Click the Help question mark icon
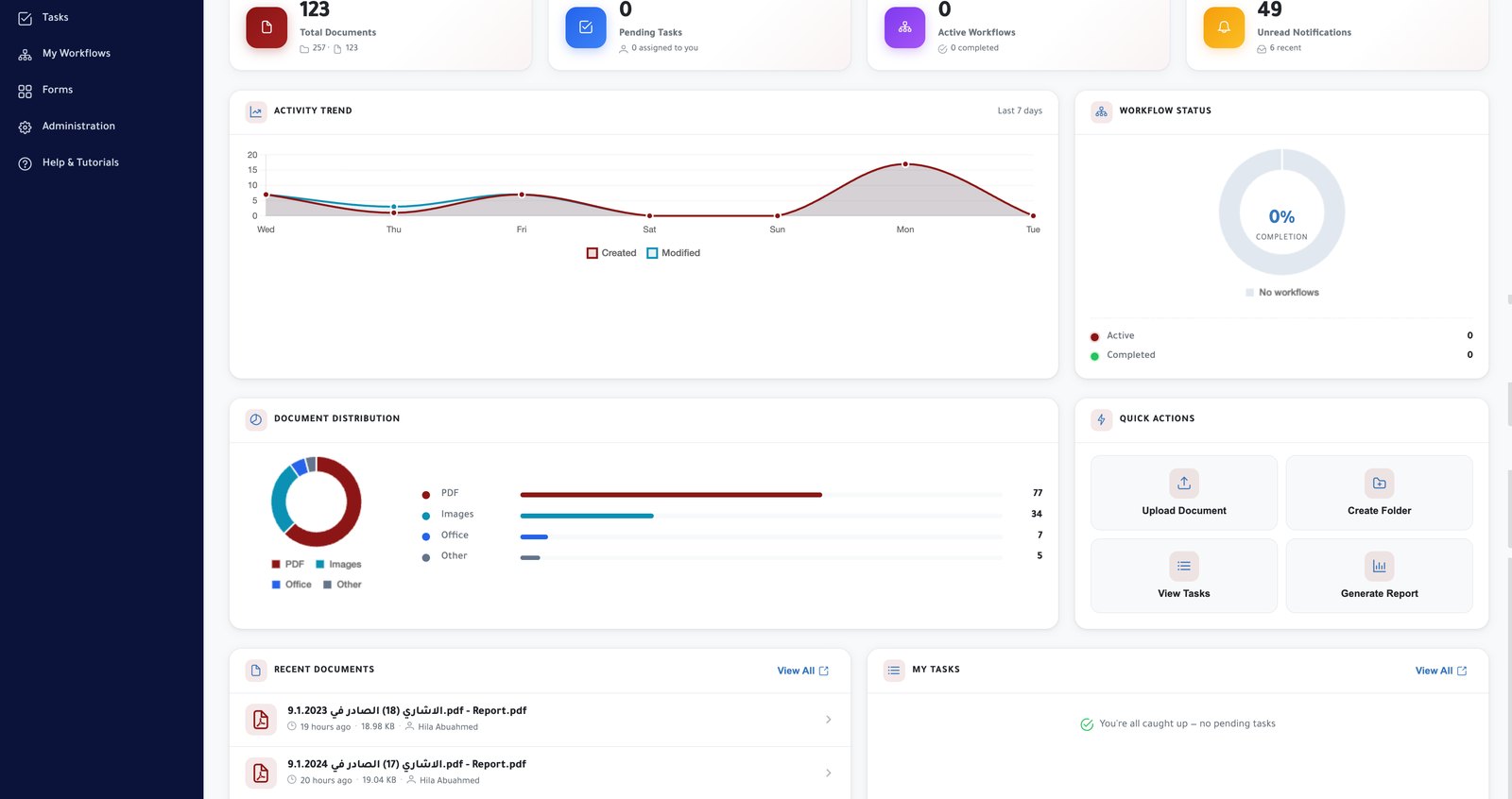This screenshot has height=799, width=1512. (x=26, y=163)
